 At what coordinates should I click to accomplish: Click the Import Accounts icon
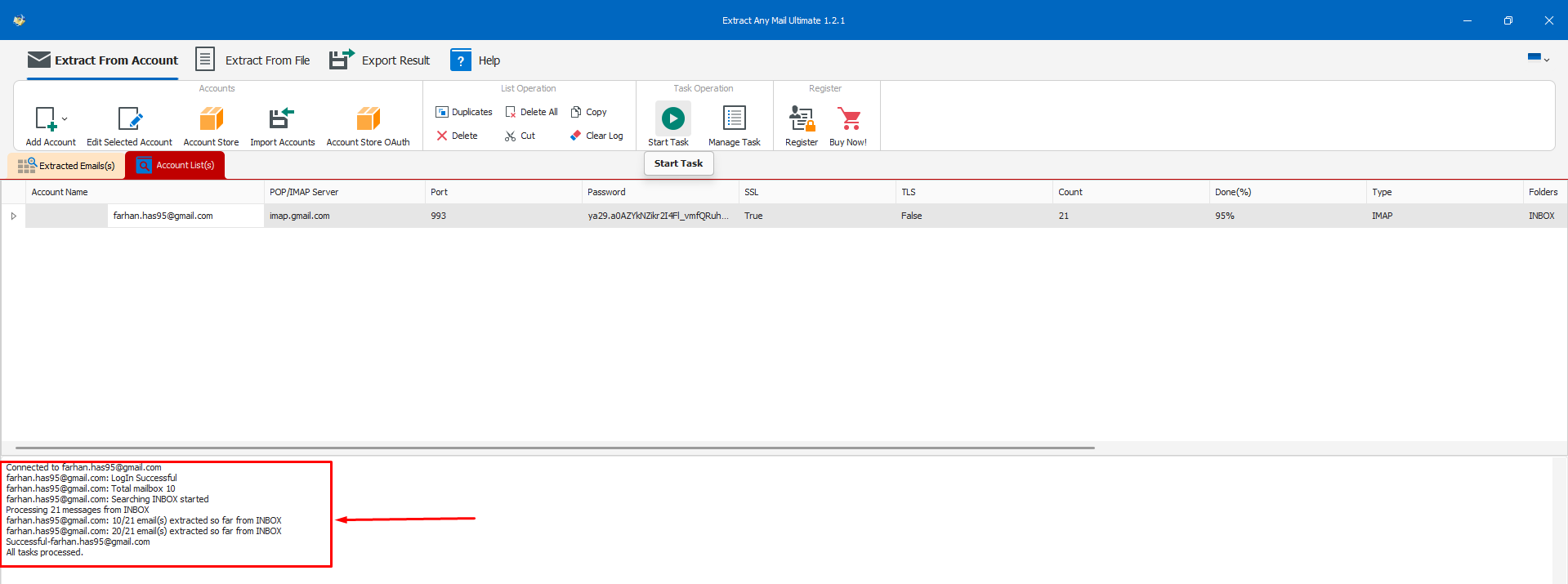coord(282,119)
